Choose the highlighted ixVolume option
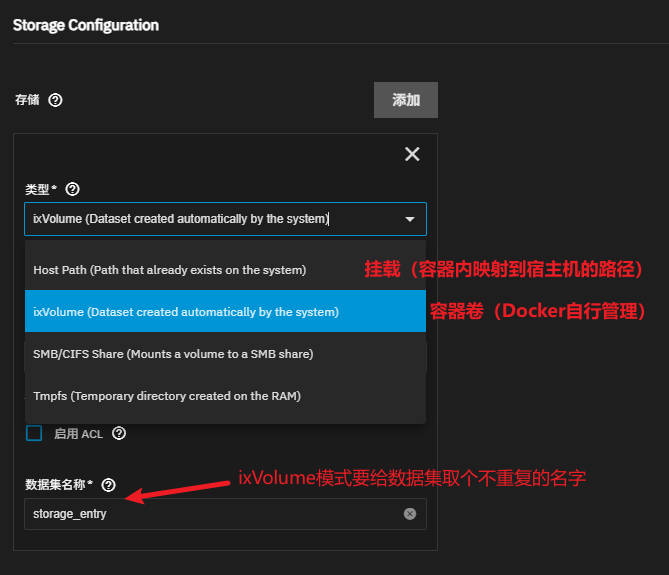 pos(186,312)
